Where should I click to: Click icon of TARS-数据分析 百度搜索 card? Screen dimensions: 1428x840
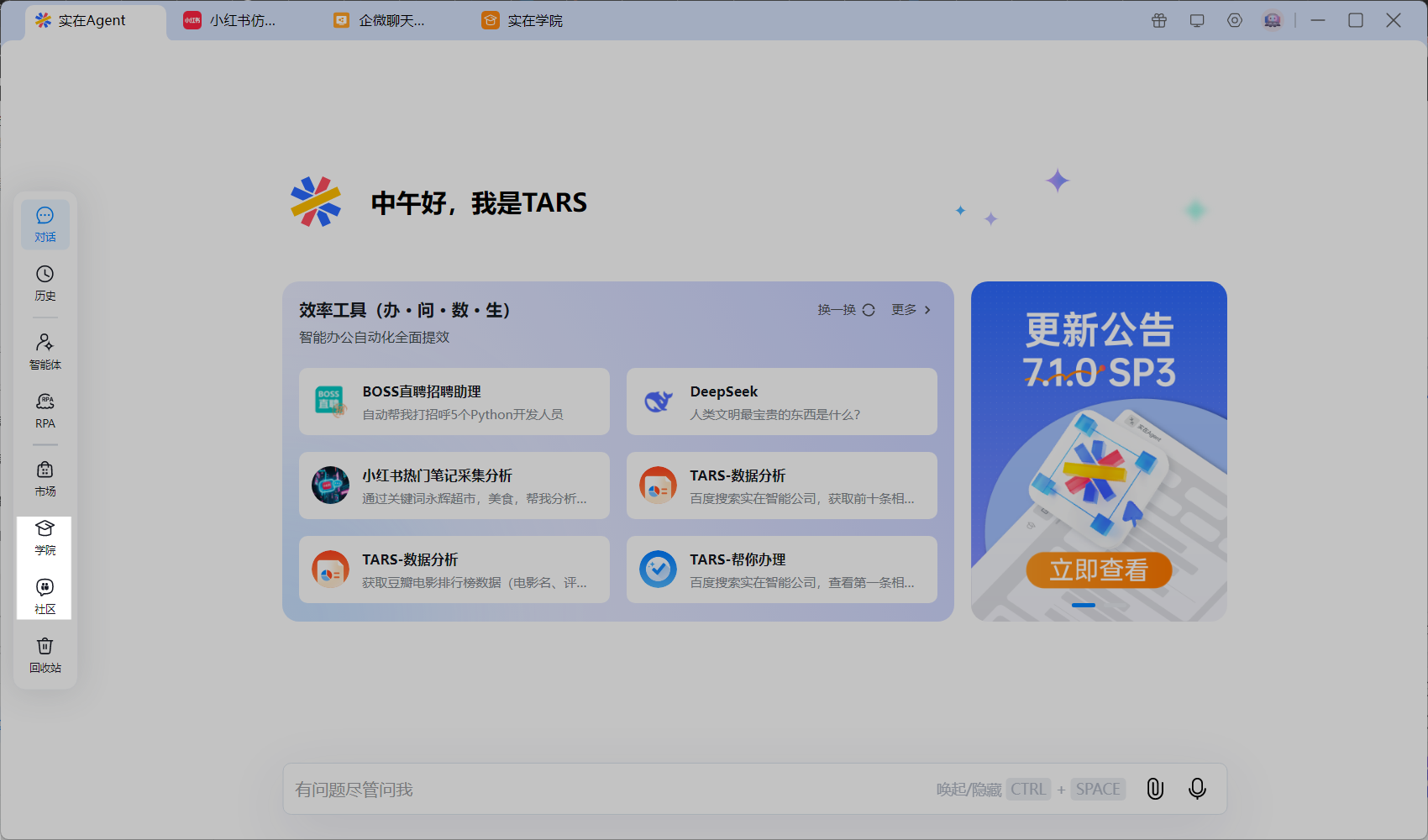658,486
